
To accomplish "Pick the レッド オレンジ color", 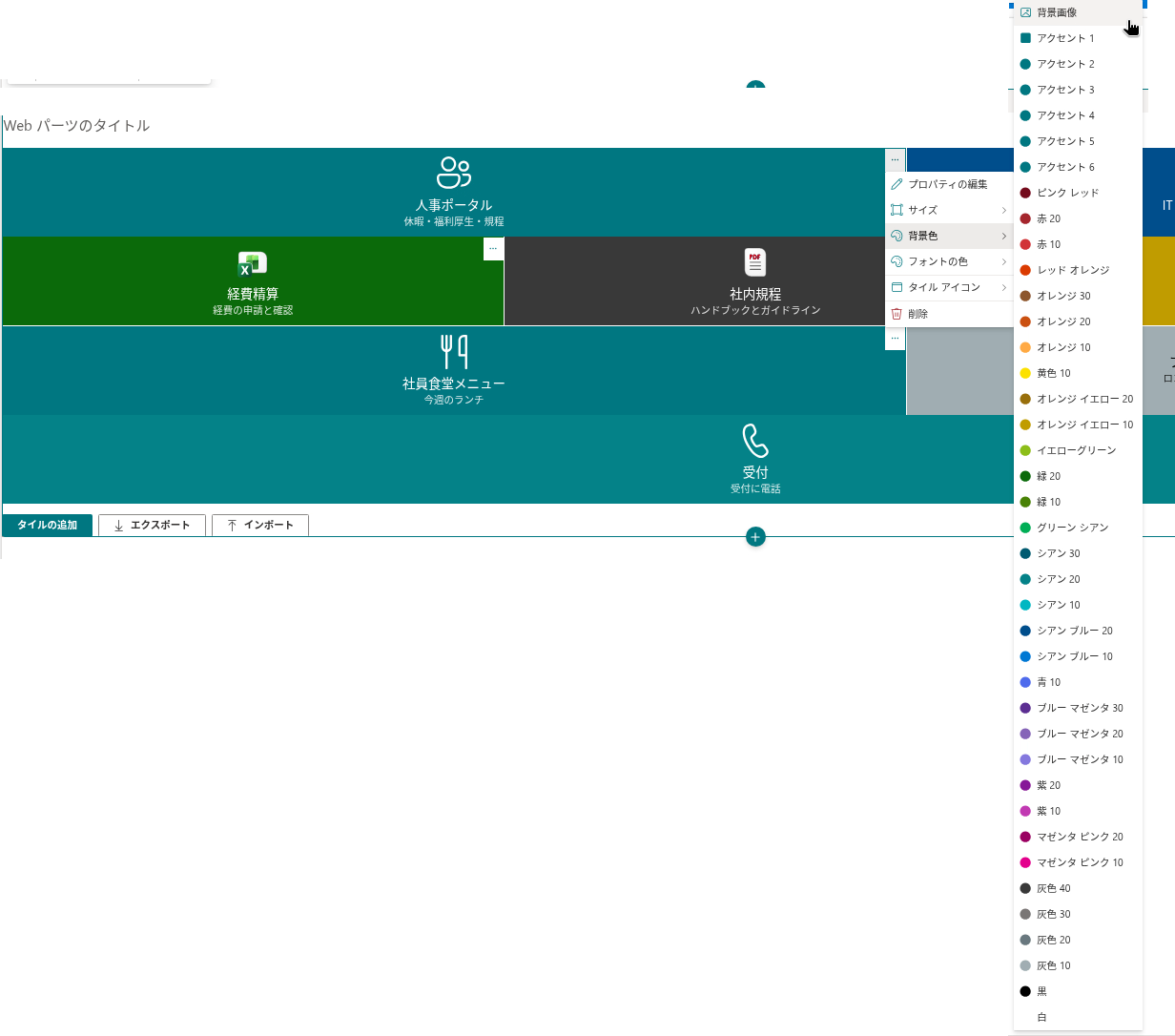I will [1078, 270].
